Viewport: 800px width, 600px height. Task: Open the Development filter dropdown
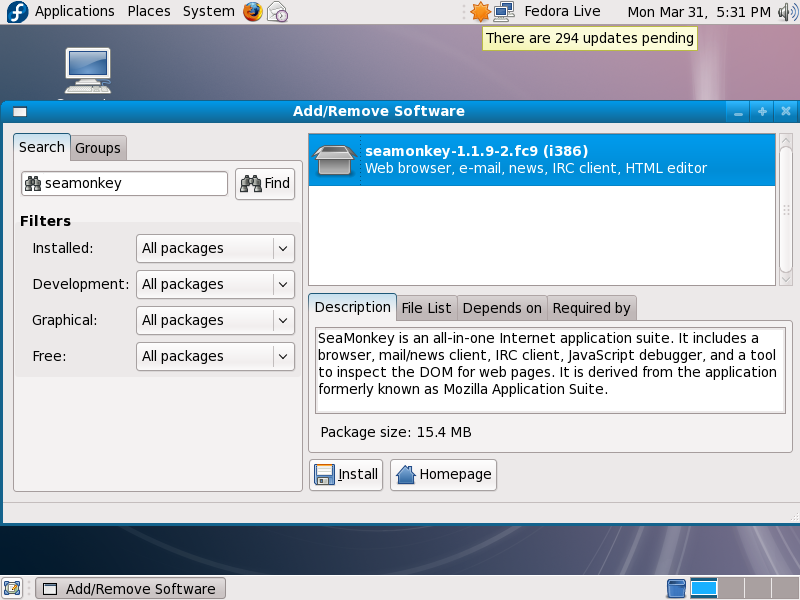point(215,284)
